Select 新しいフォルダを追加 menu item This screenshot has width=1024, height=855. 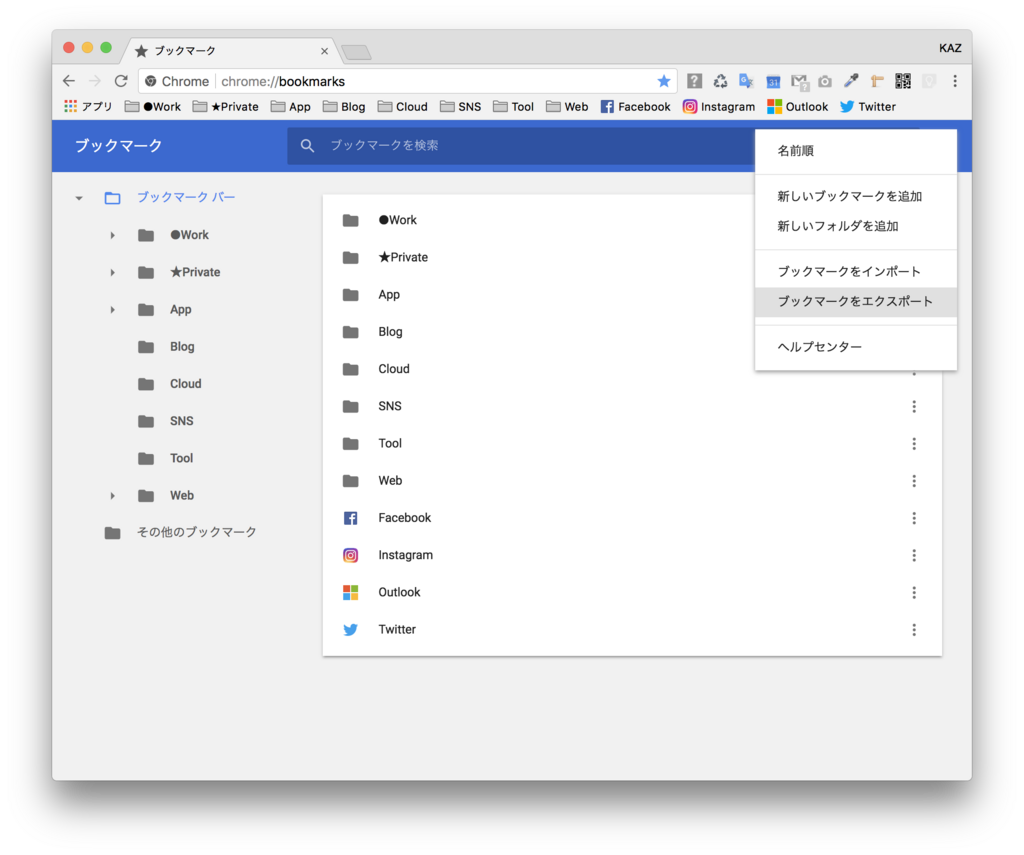pos(856,226)
